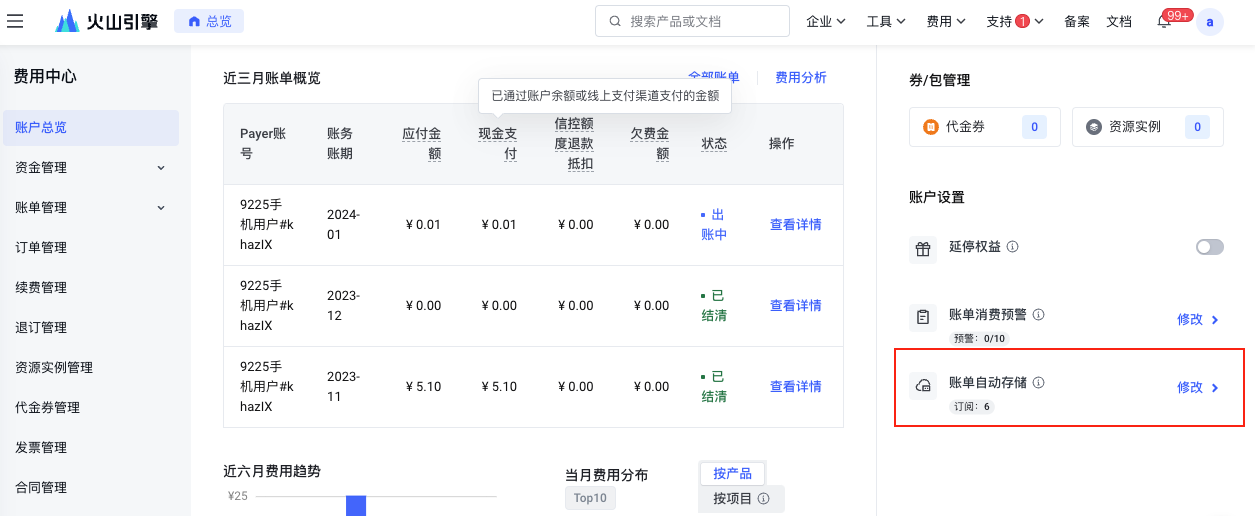Click the 代金券 coupon icon

click(x=930, y=127)
